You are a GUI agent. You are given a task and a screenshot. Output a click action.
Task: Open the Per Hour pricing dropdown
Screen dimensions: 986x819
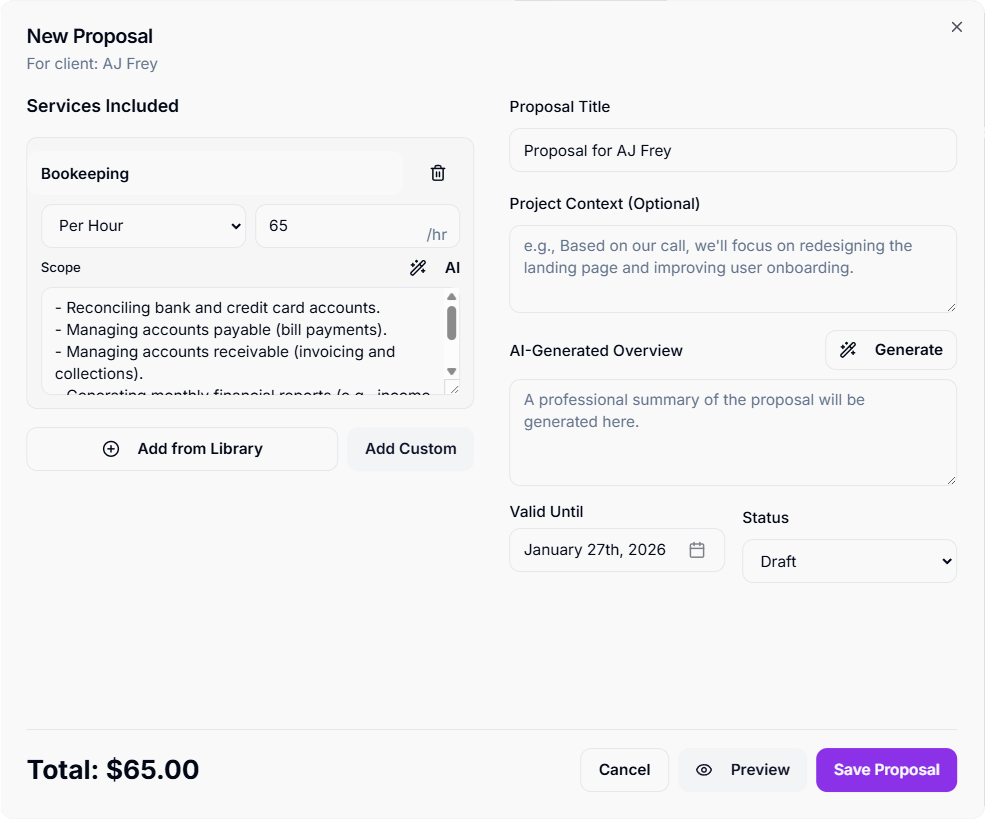coord(143,226)
